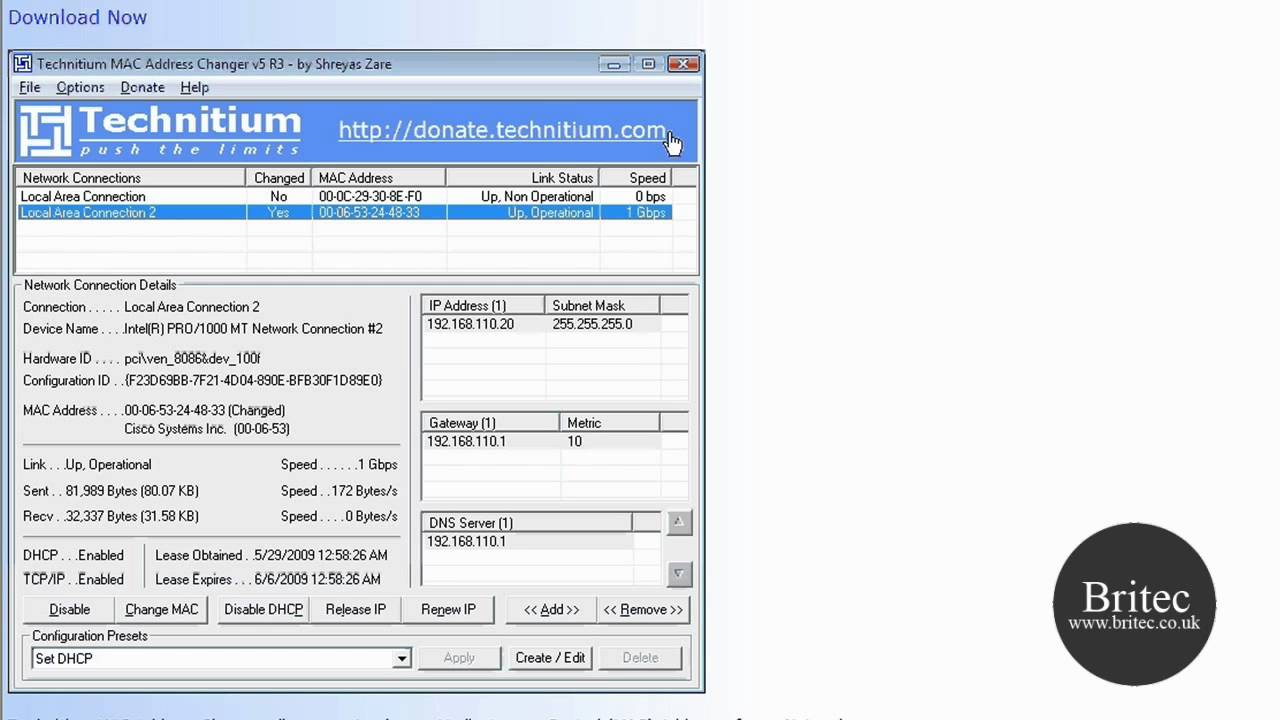Click the Speed column header
Image resolution: width=1280 pixels, height=720 pixels.
tap(636, 178)
